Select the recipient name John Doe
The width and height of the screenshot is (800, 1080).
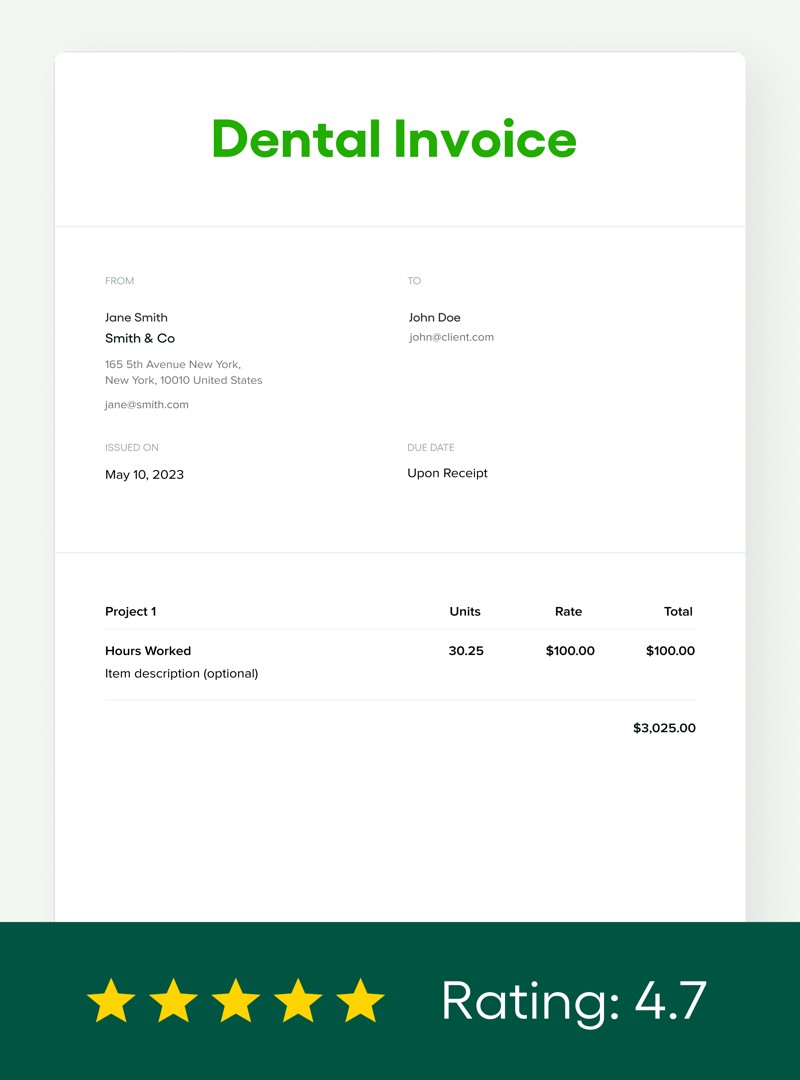(434, 318)
